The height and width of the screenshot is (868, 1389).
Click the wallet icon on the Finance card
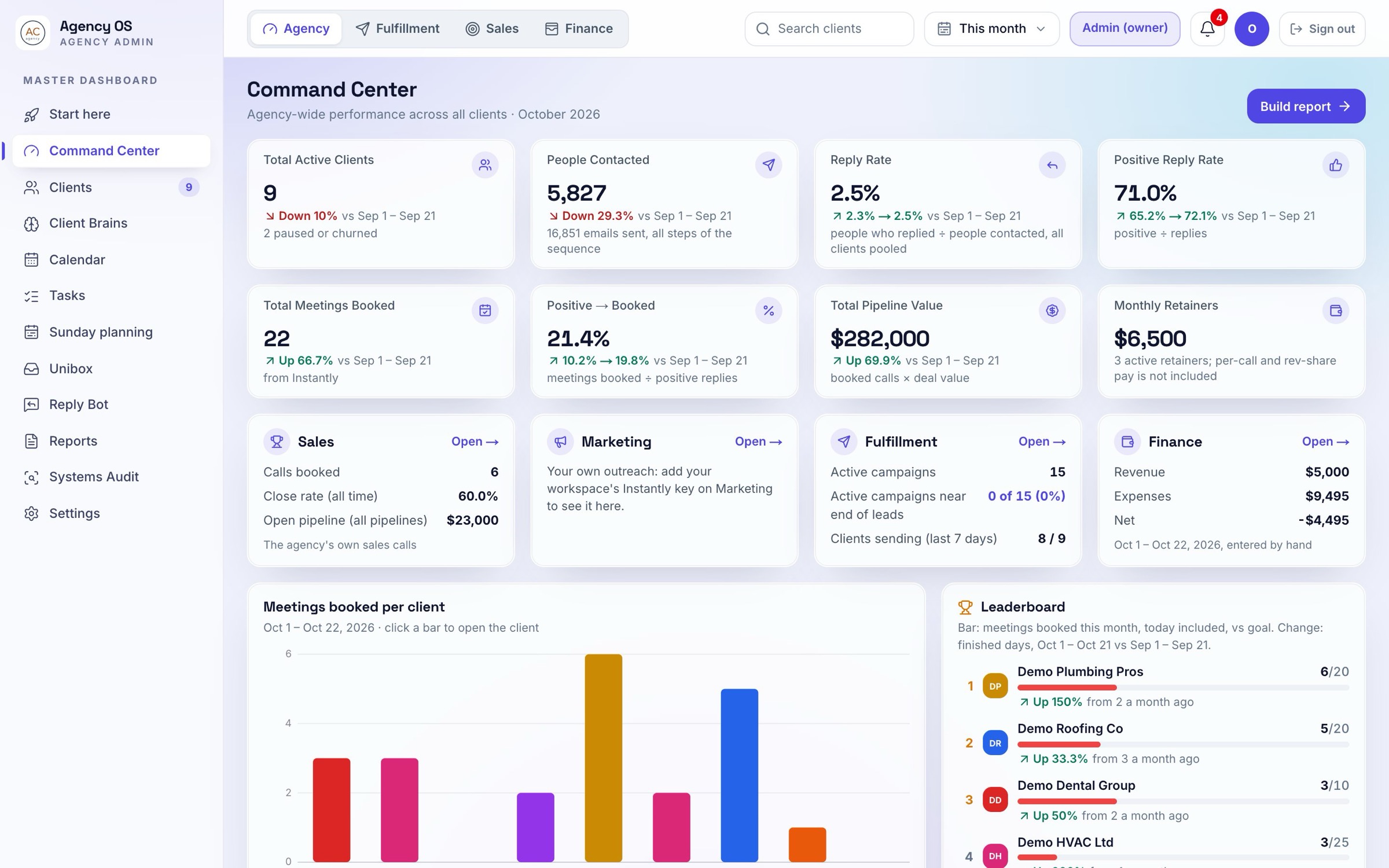coord(1127,442)
